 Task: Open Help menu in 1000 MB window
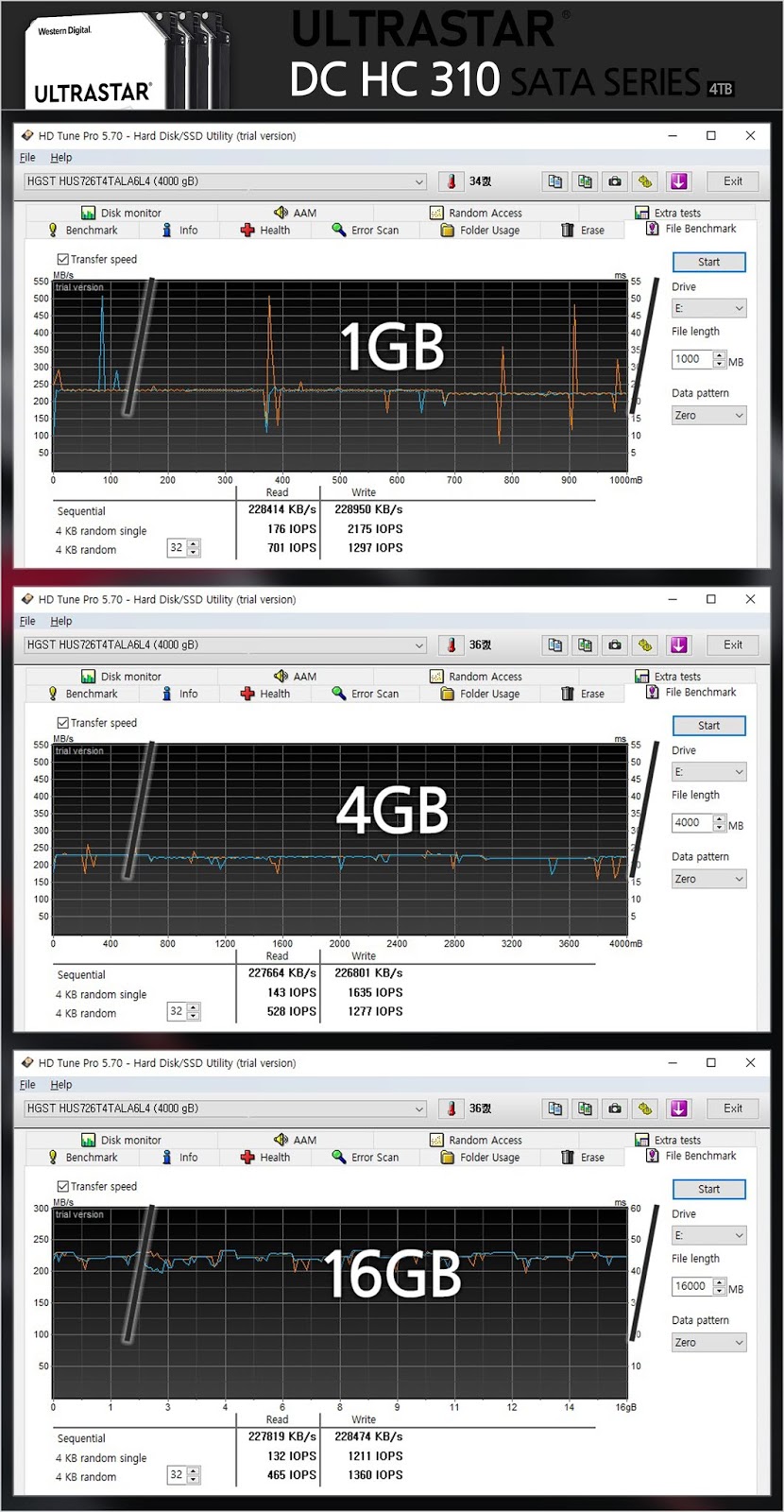[x=61, y=158]
